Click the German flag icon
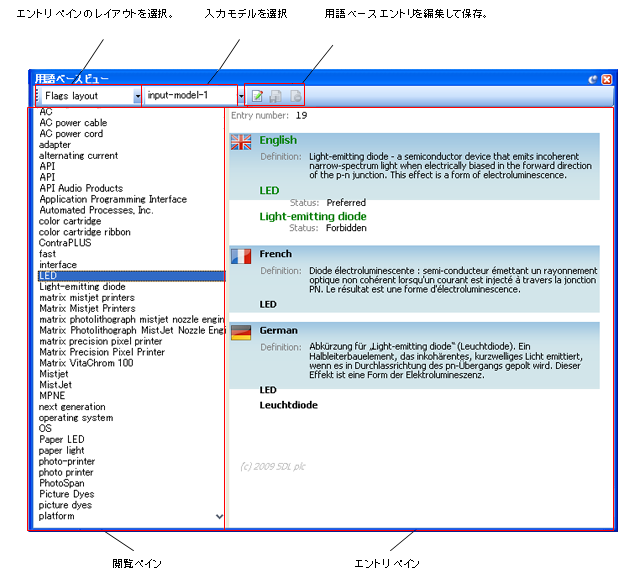Screen dimensions: 622x577 click(x=241, y=333)
